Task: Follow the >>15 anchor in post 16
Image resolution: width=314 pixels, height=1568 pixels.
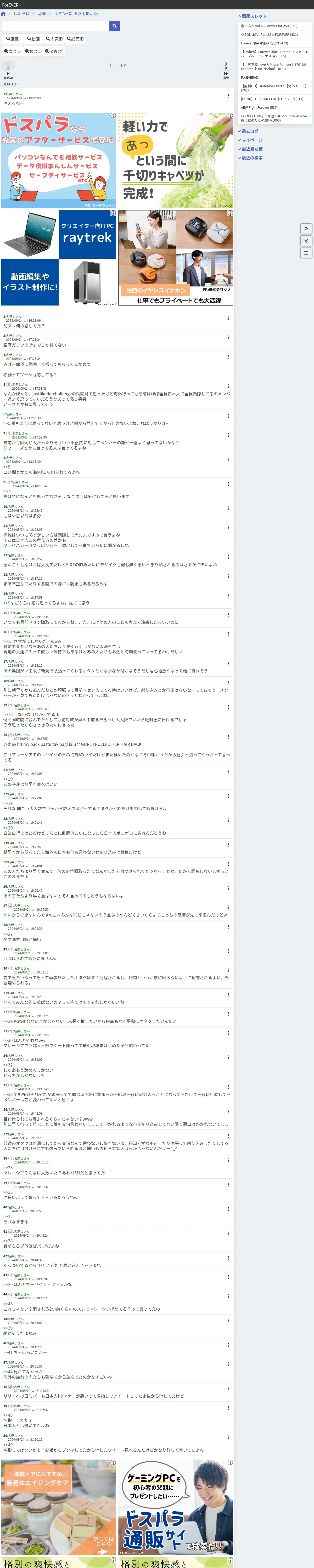Action: click(x=8, y=642)
